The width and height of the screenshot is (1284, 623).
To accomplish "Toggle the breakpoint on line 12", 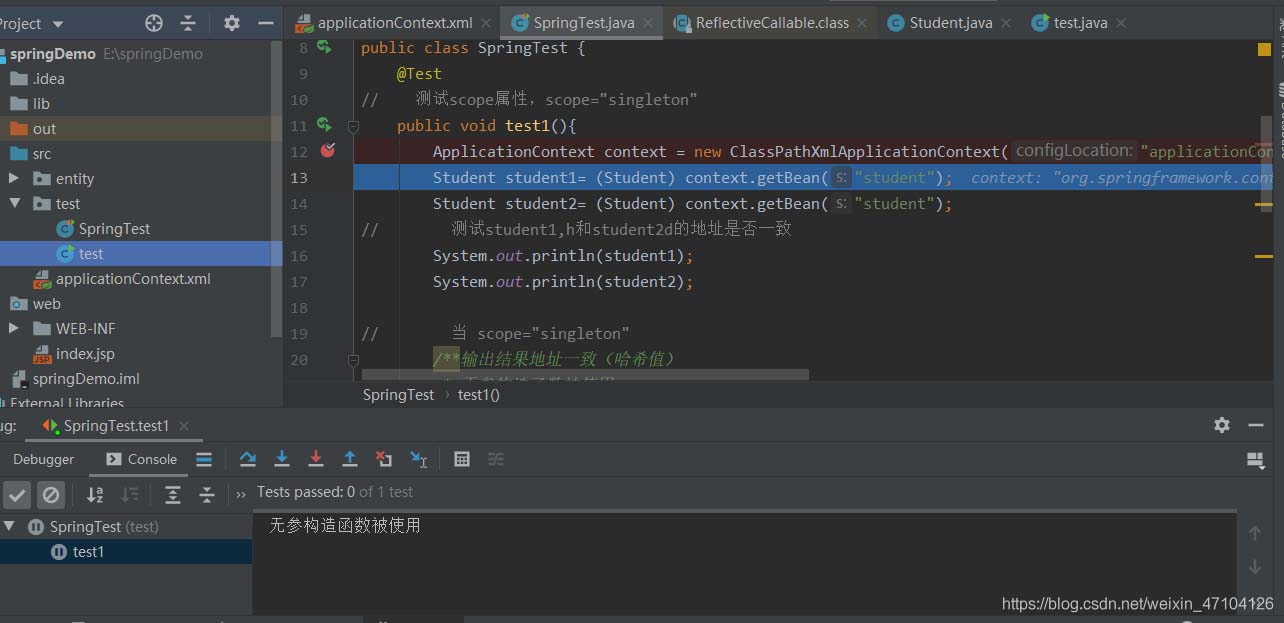I will [x=327, y=151].
